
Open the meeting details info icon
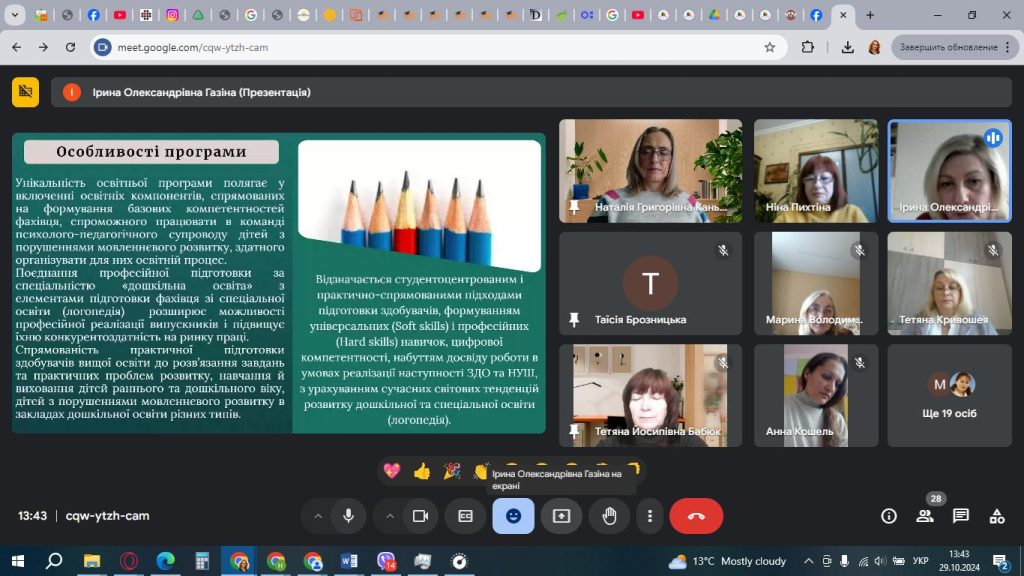[x=888, y=516]
